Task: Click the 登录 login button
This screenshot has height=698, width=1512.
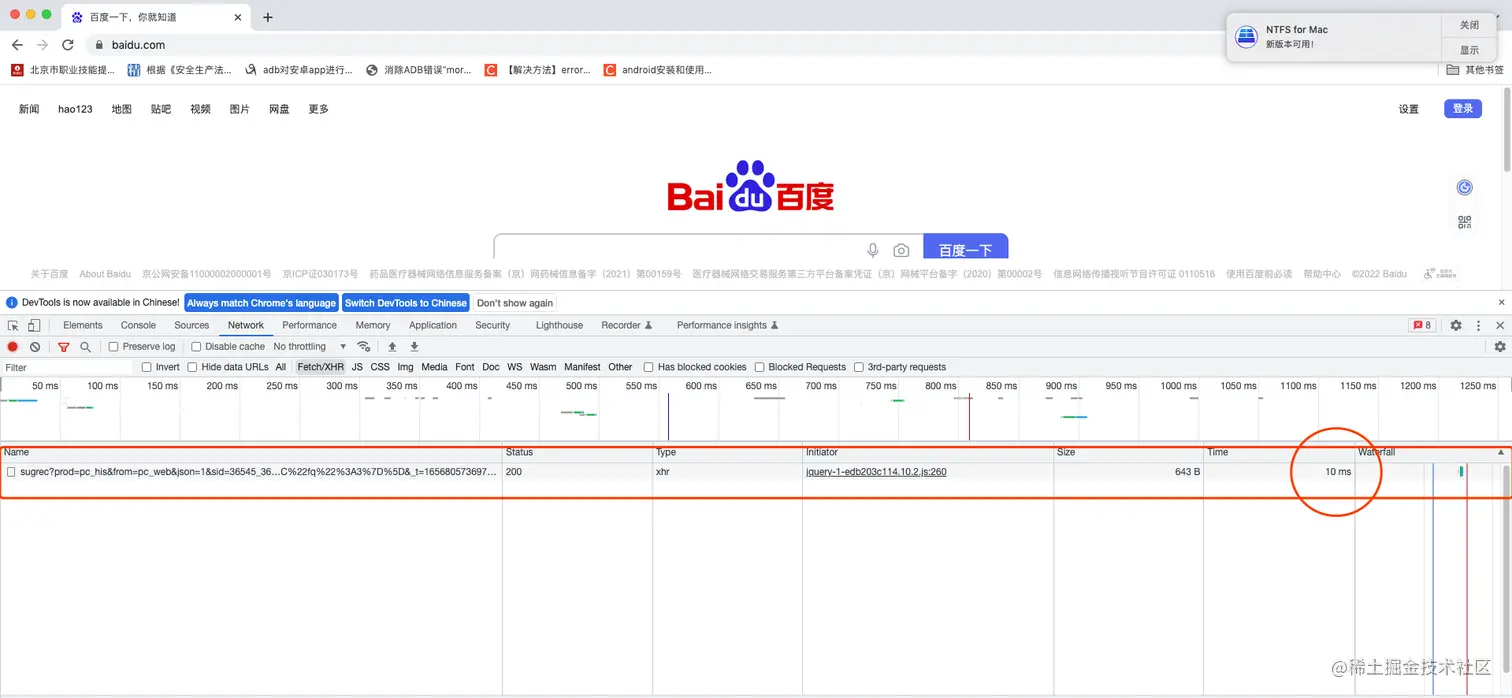Action: click(1463, 109)
